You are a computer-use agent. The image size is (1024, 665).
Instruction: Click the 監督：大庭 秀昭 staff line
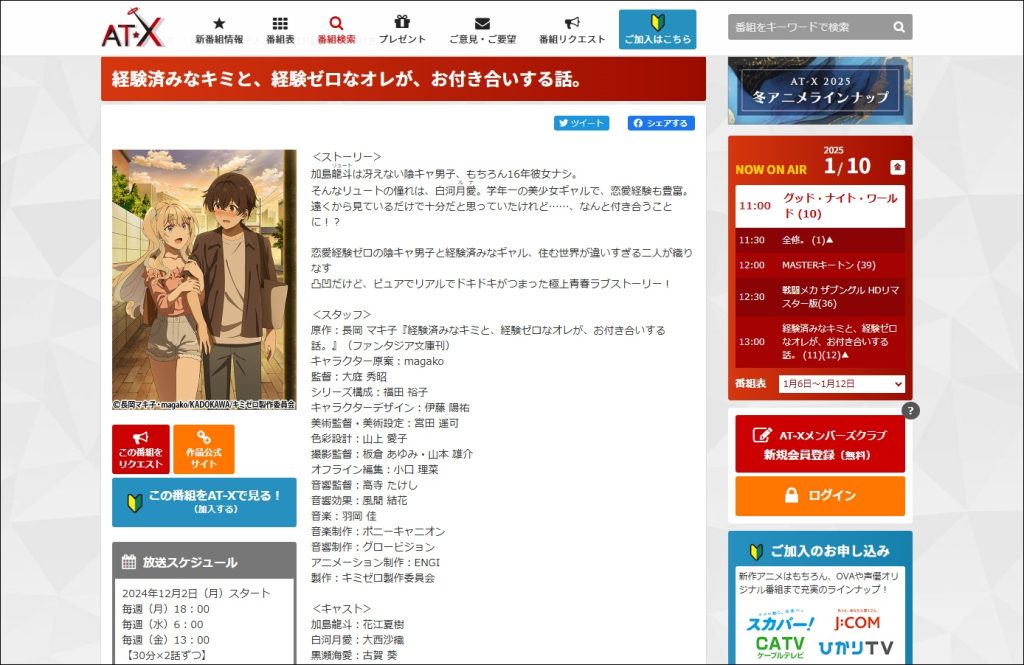[x=349, y=377]
